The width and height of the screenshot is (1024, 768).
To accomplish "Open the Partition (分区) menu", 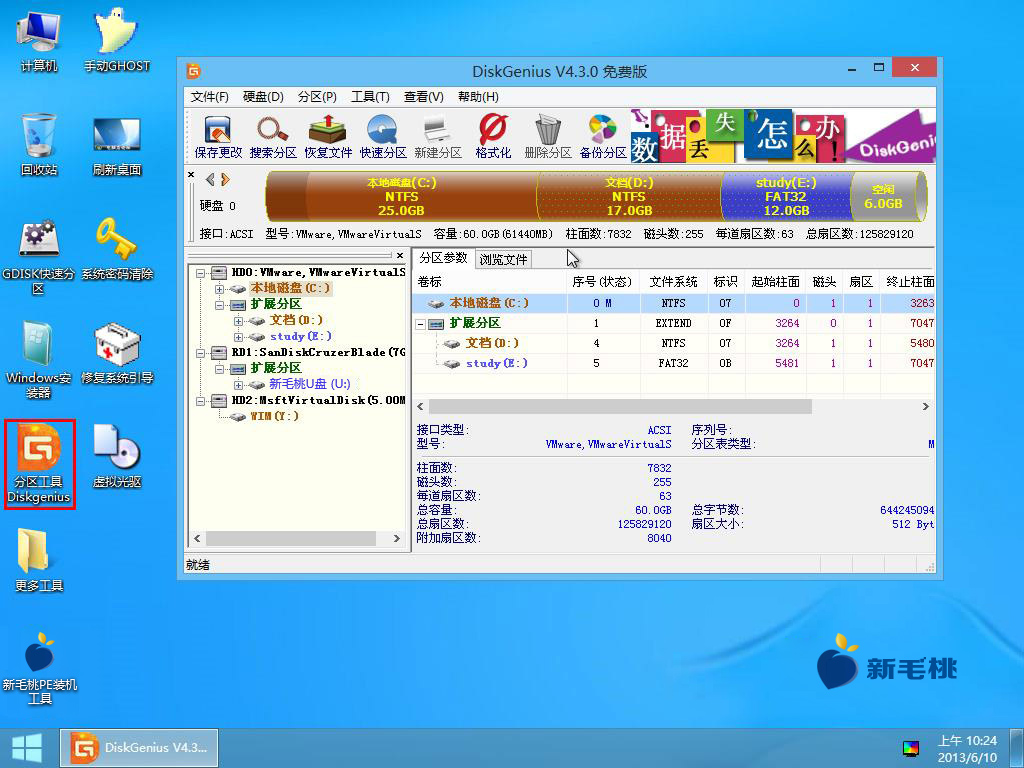I will pyautogui.click(x=317, y=97).
